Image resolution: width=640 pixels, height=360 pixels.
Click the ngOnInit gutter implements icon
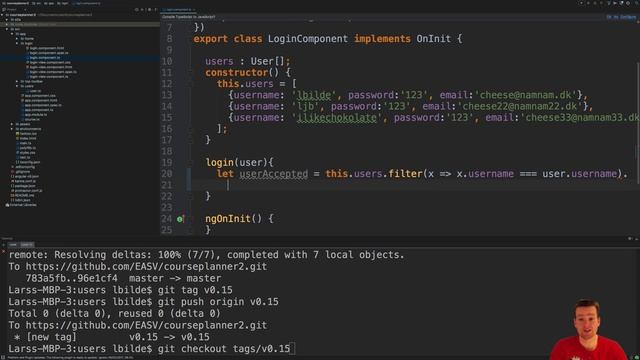click(180, 219)
